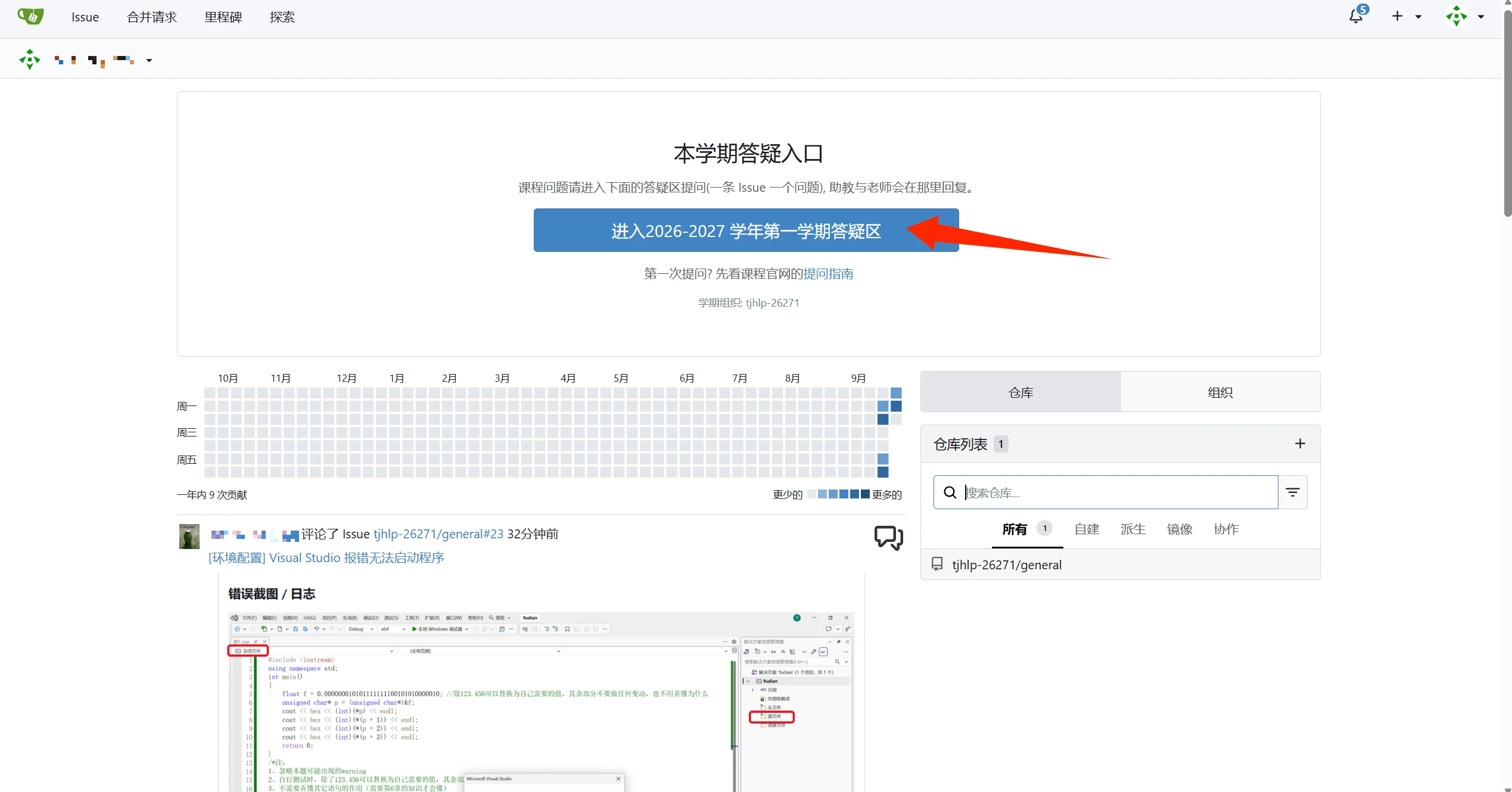This screenshot has height=792, width=1512.
Task: Click 进入2026-2027 学年第一学期答疑区 button
Action: (746, 230)
